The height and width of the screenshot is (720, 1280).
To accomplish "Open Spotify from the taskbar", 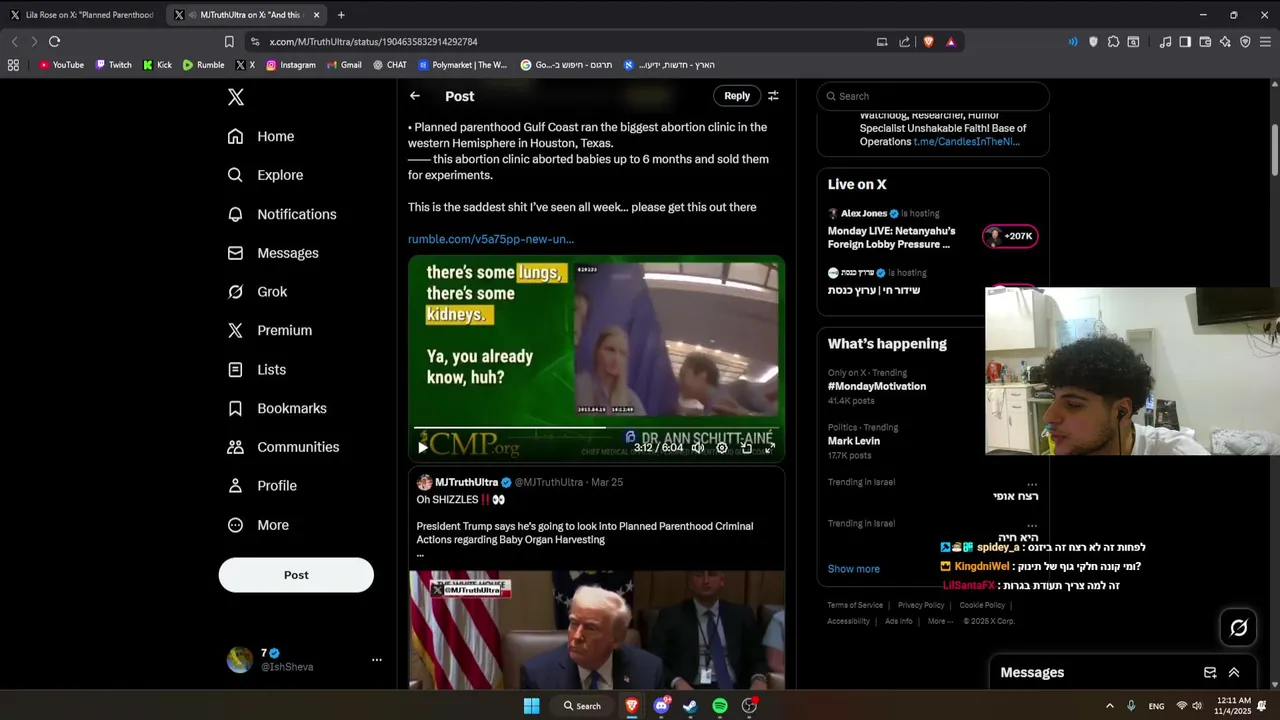I will (720, 706).
